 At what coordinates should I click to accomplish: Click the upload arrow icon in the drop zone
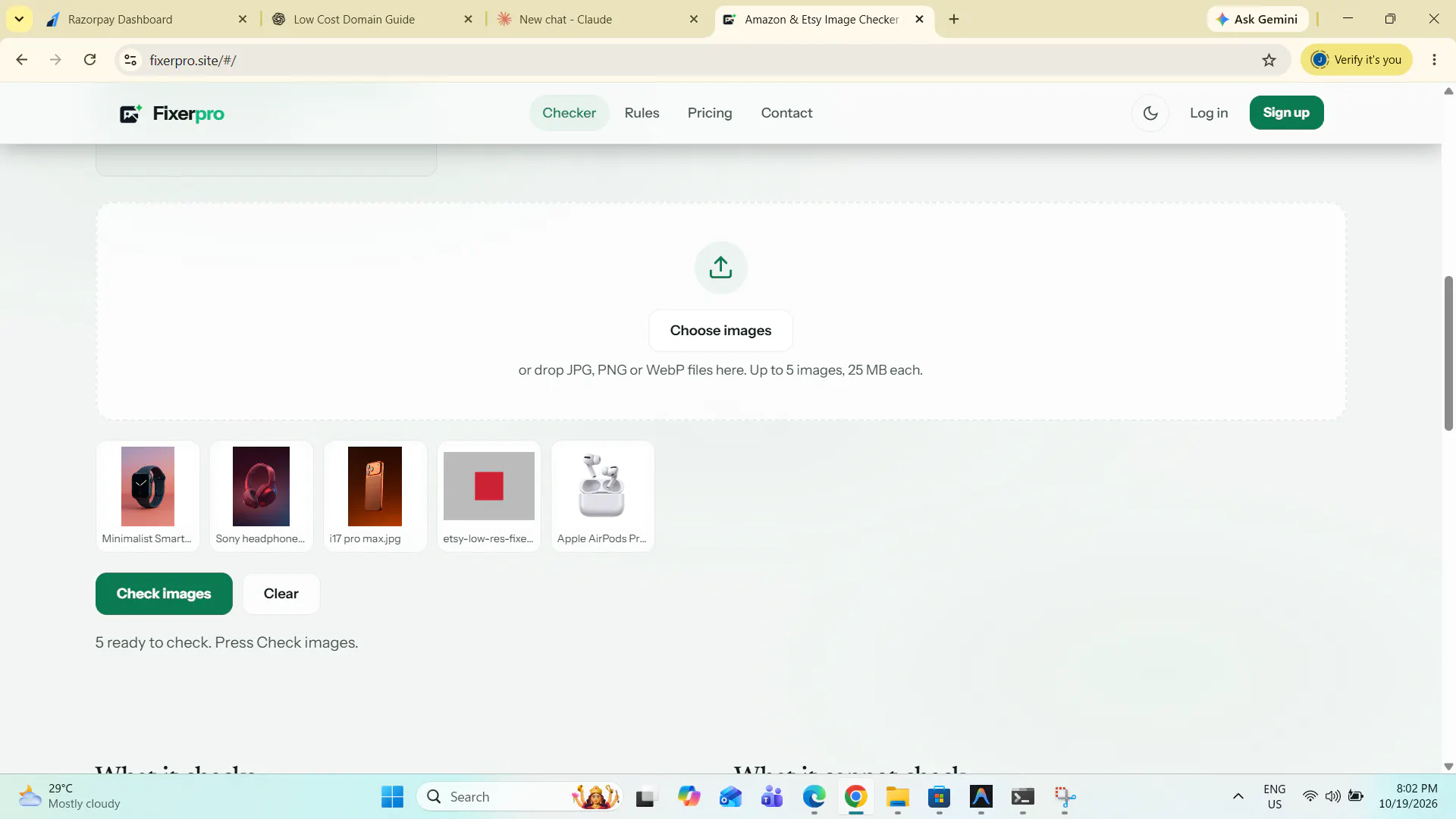(720, 268)
